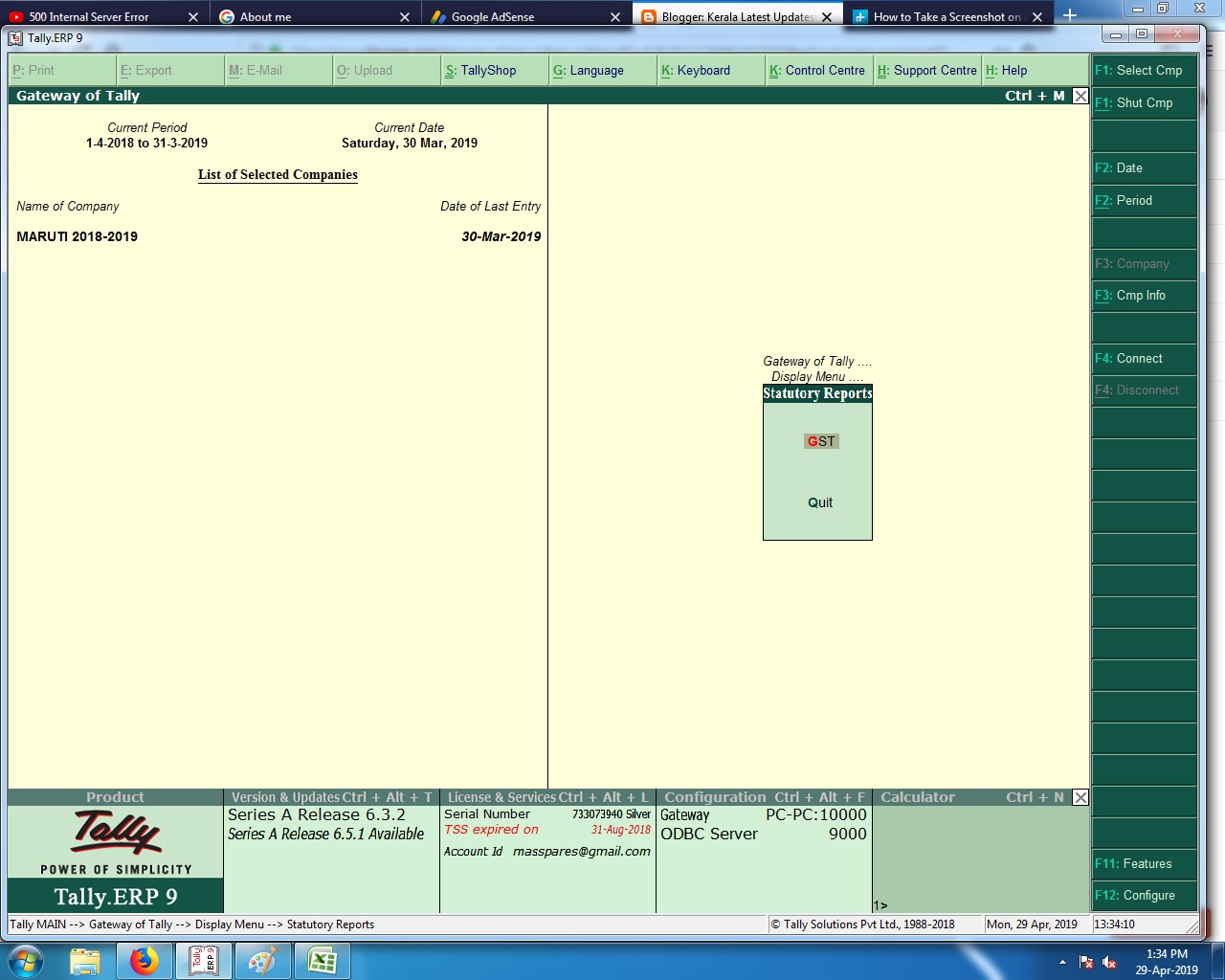Open the Firefox icon in the taskbar
Screen dimensions: 1225x980
(x=145, y=961)
